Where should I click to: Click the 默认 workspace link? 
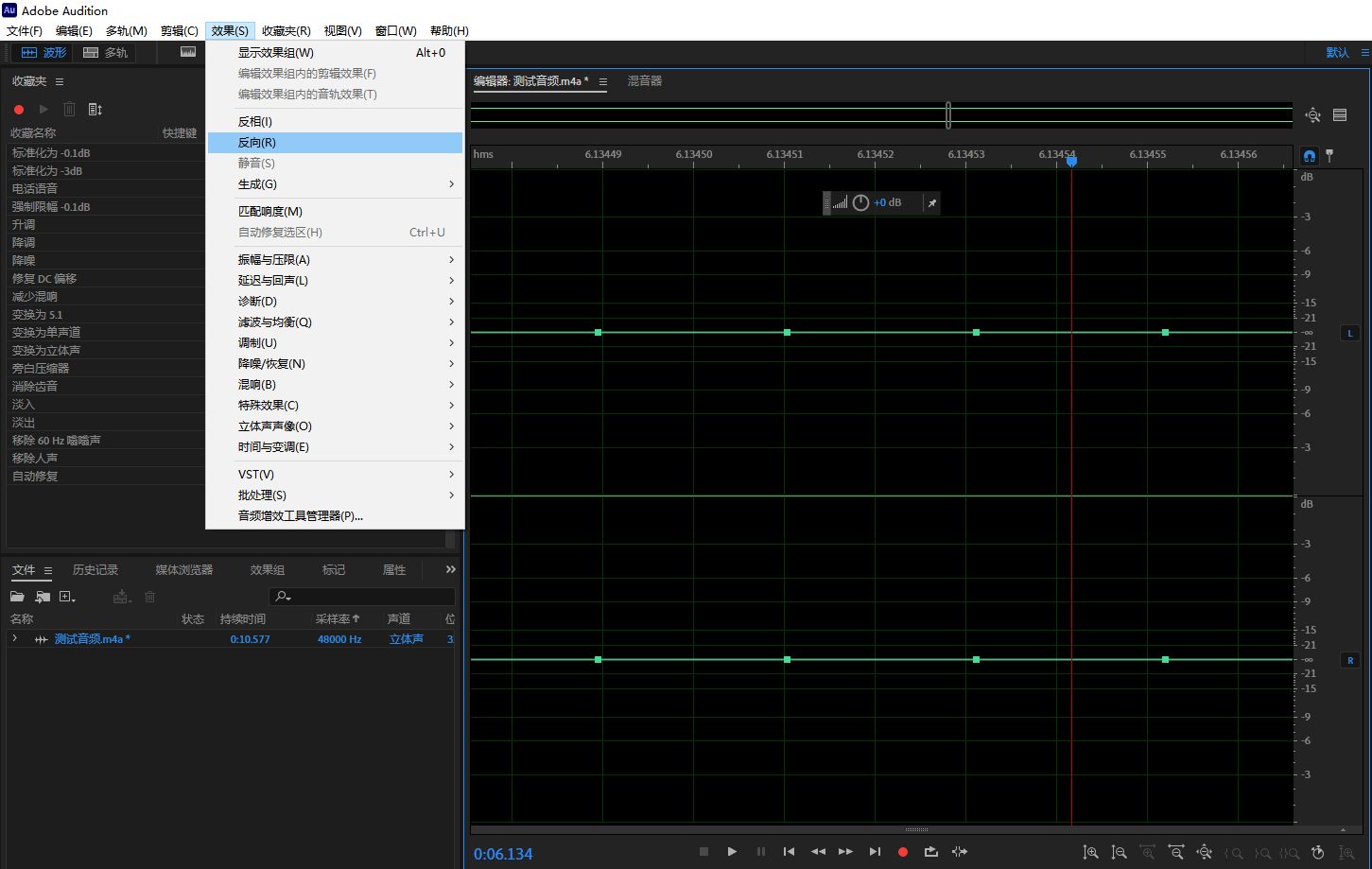[x=1337, y=53]
